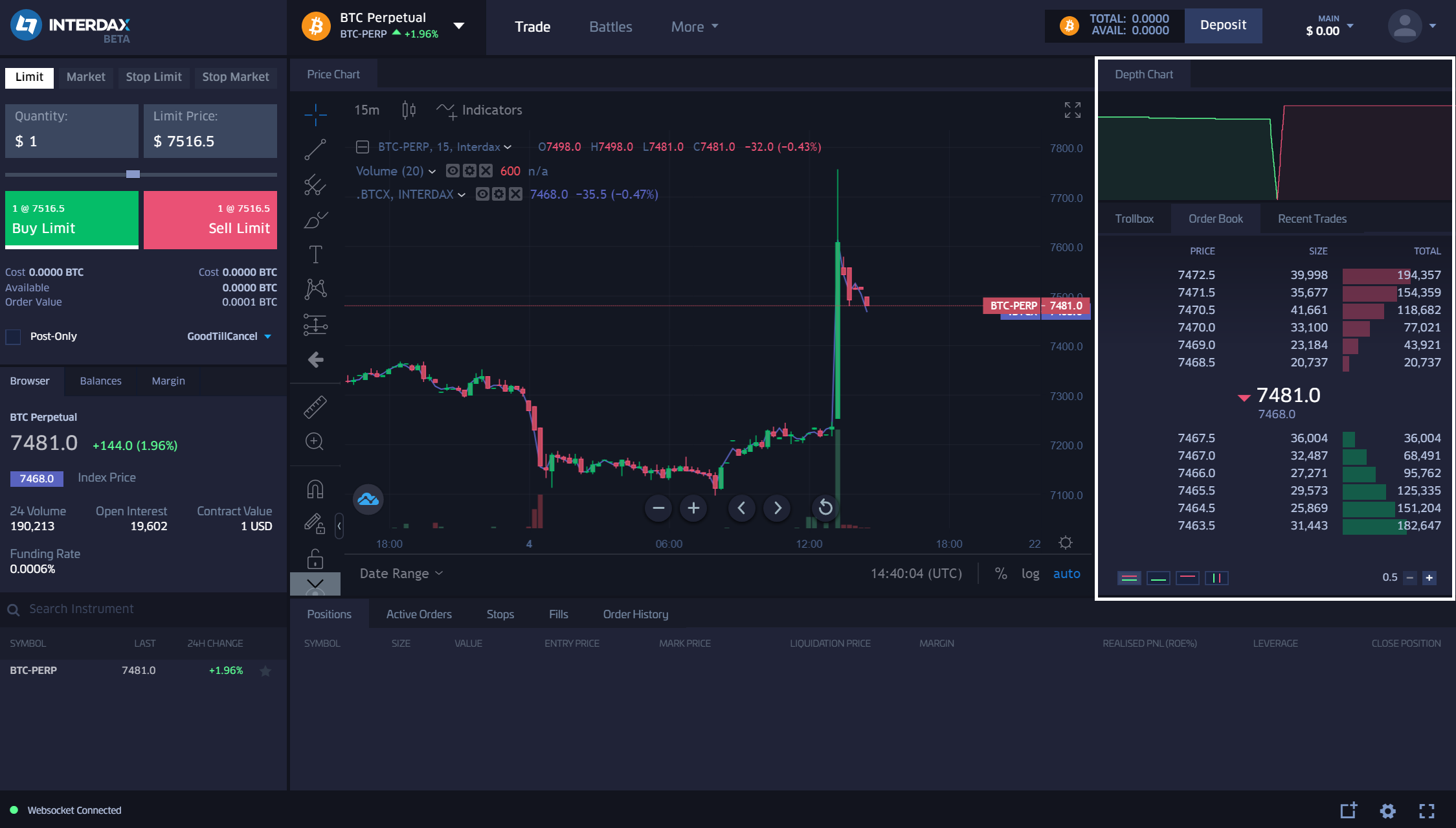This screenshot has height=828, width=1456.
Task: Toggle chart fullscreen mode
Action: tap(1073, 110)
